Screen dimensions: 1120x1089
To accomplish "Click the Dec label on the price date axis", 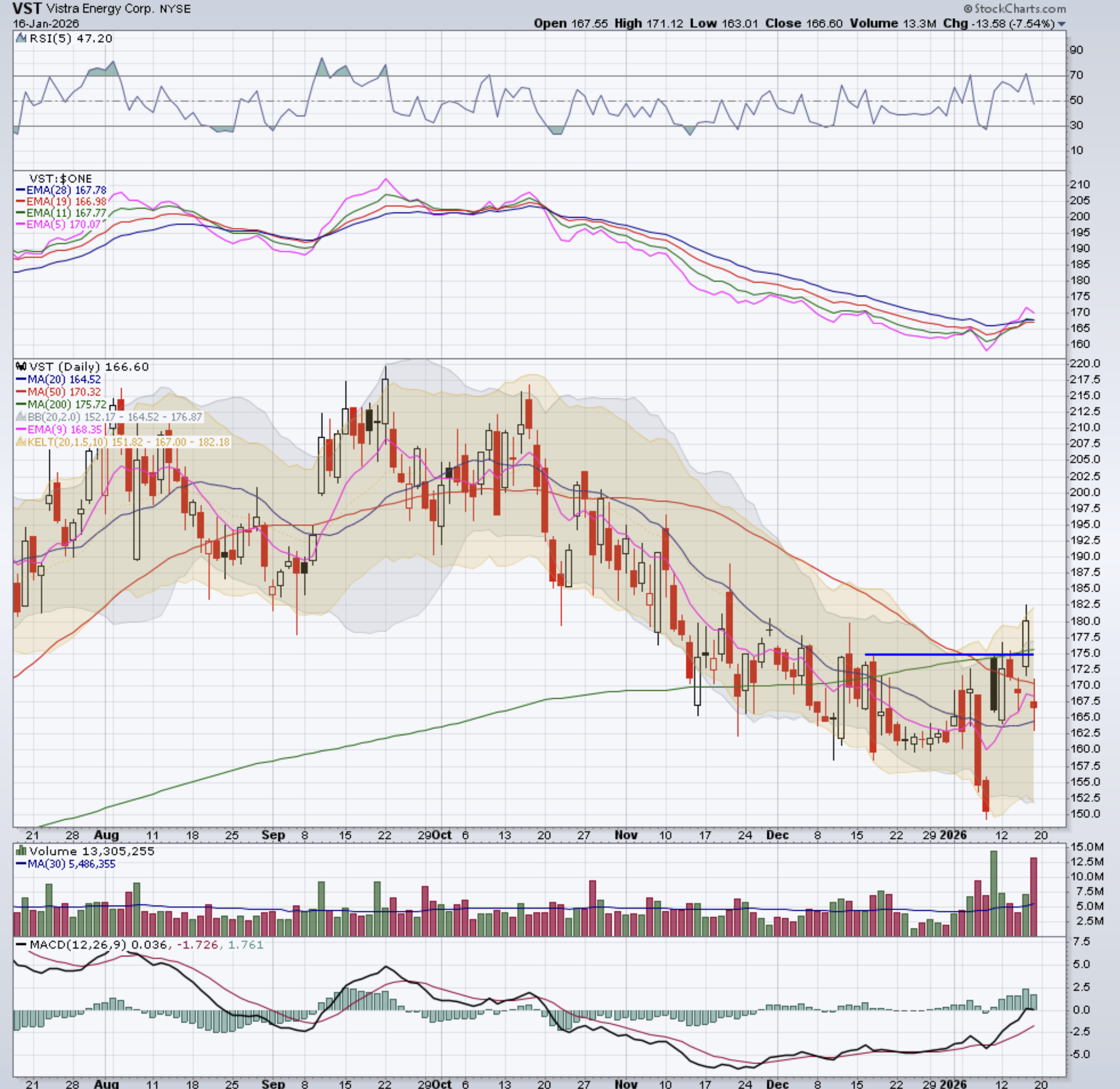I will click(x=778, y=835).
